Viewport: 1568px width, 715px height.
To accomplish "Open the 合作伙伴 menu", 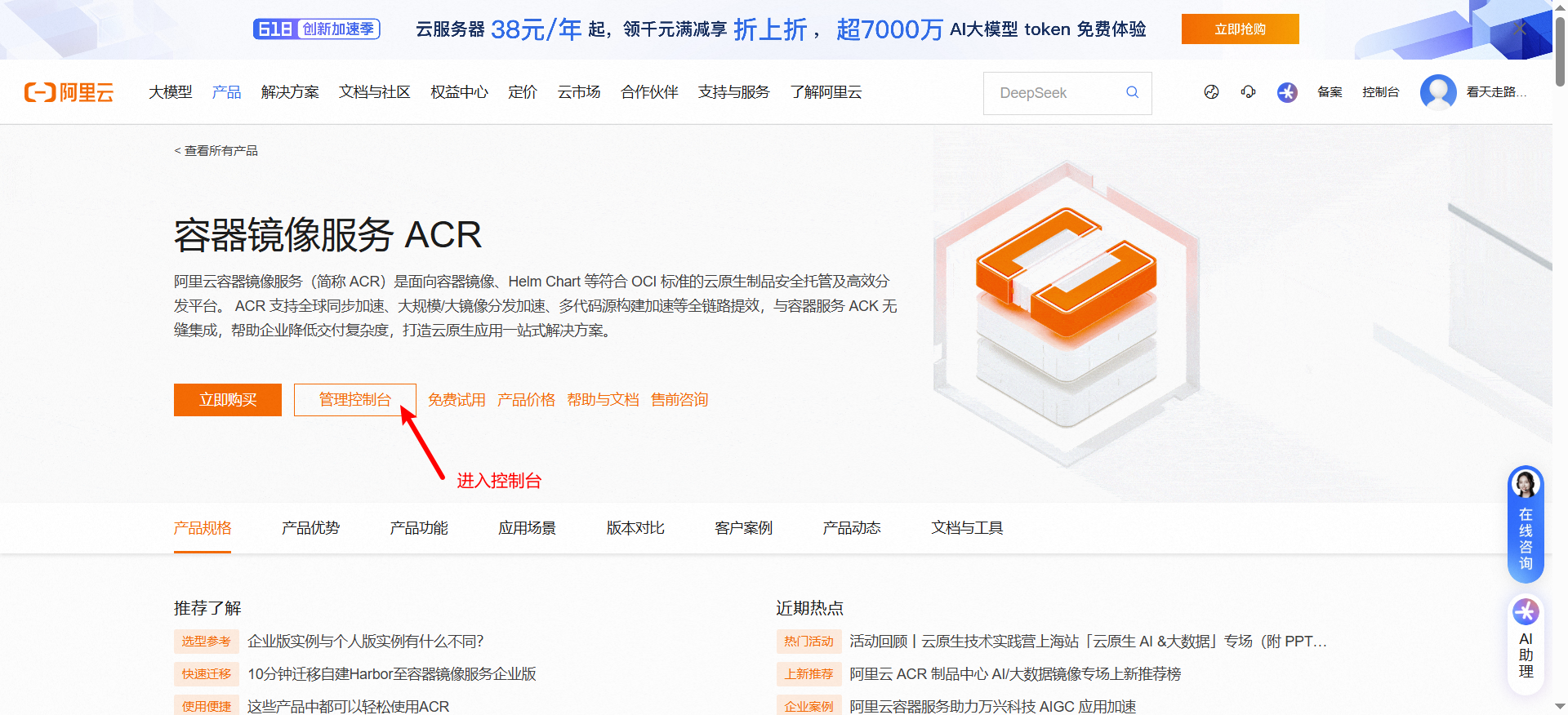I will click(x=649, y=92).
